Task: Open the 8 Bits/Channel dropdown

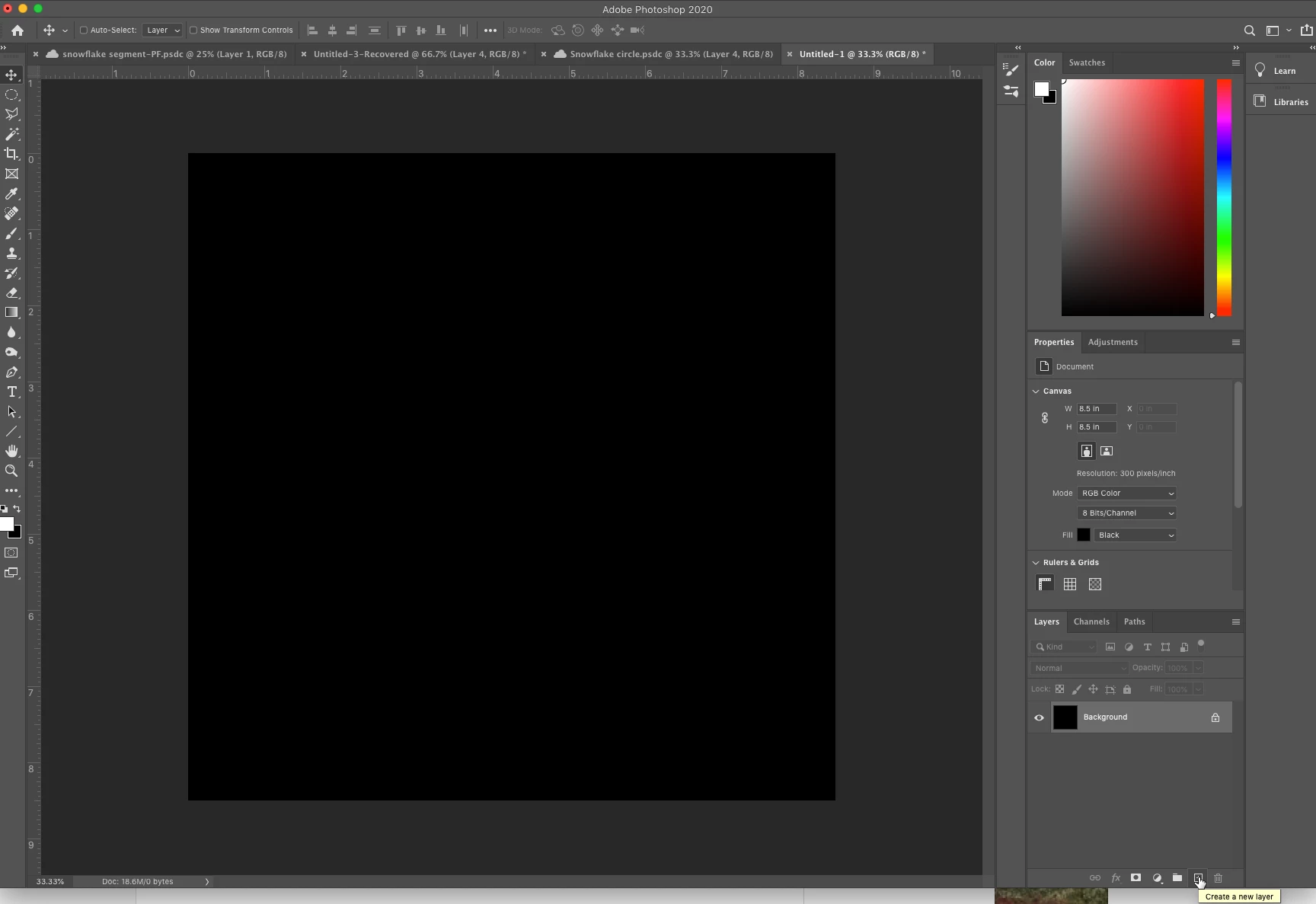Action: (1127, 513)
